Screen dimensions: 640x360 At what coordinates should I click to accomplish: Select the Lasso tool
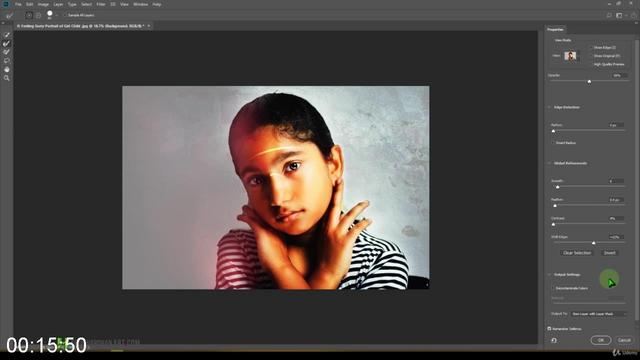(7, 60)
